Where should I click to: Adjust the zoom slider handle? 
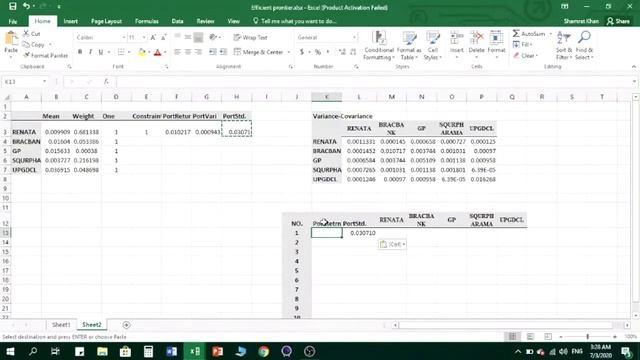(x=587, y=336)
